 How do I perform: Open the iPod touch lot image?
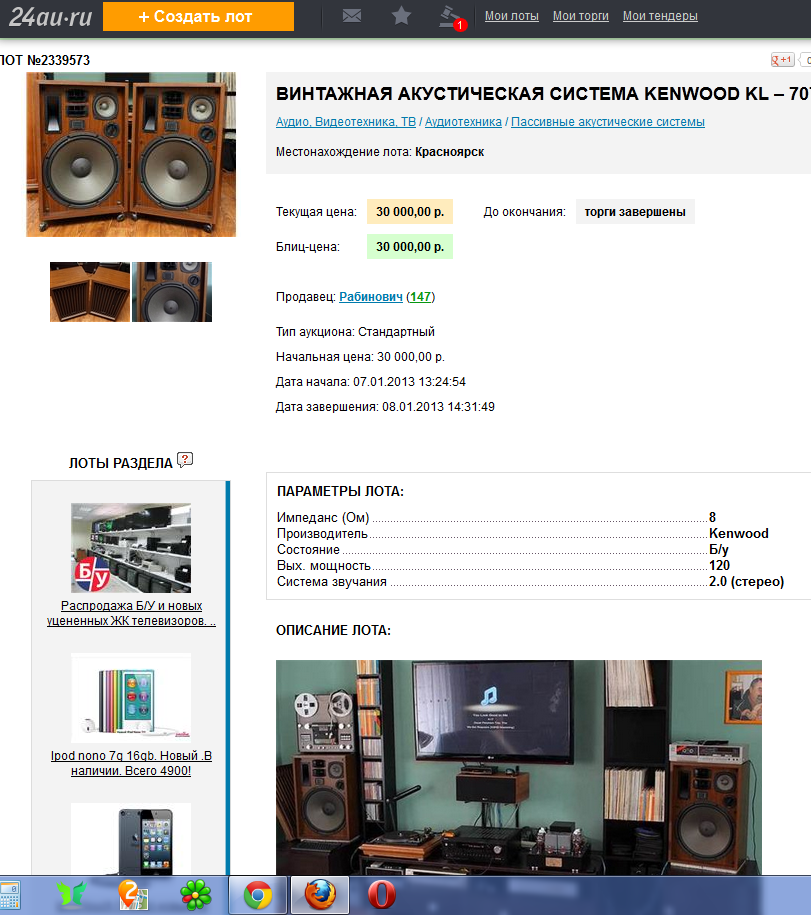tap(131, 839)
